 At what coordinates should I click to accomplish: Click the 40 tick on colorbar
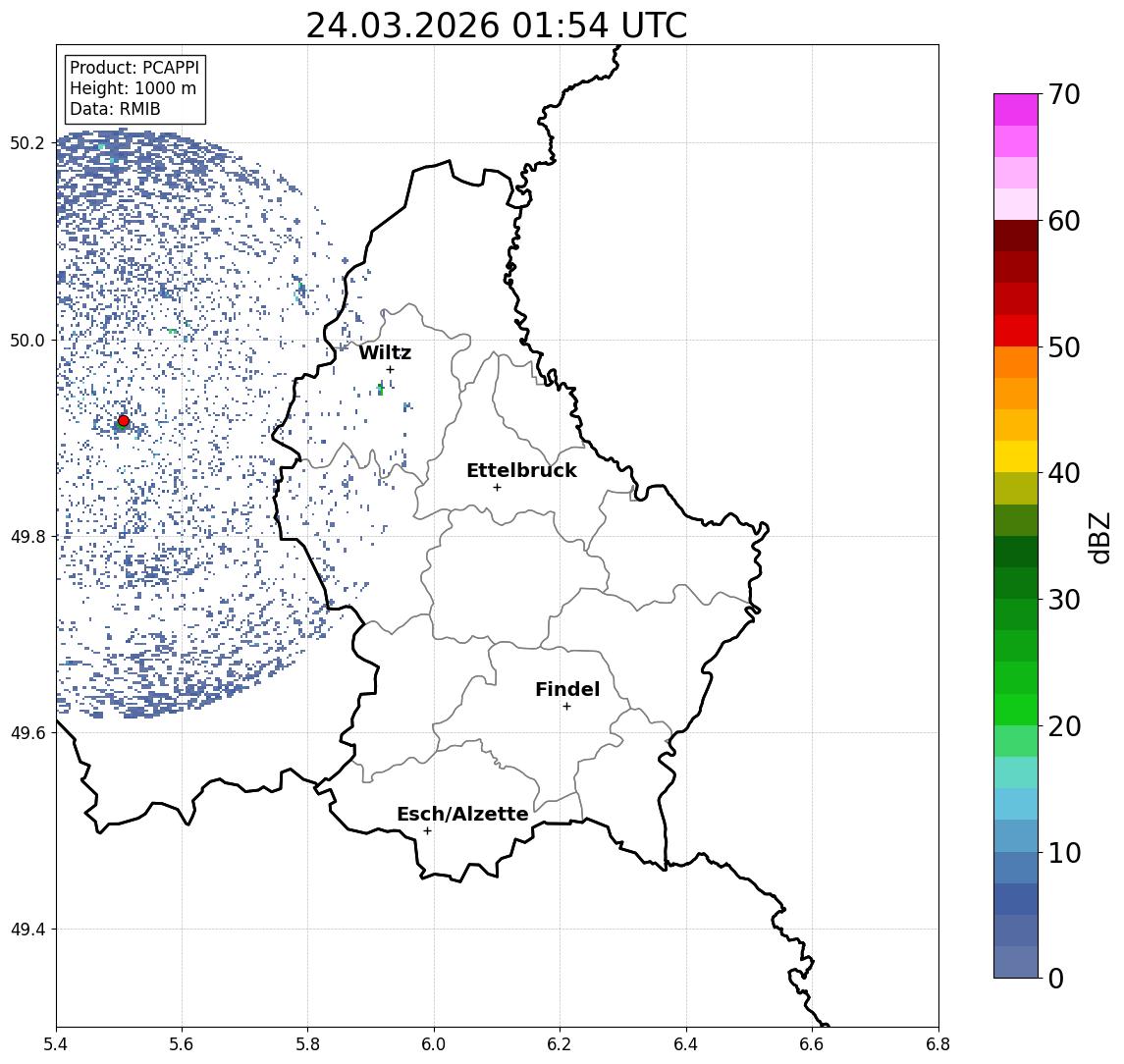1064,473
